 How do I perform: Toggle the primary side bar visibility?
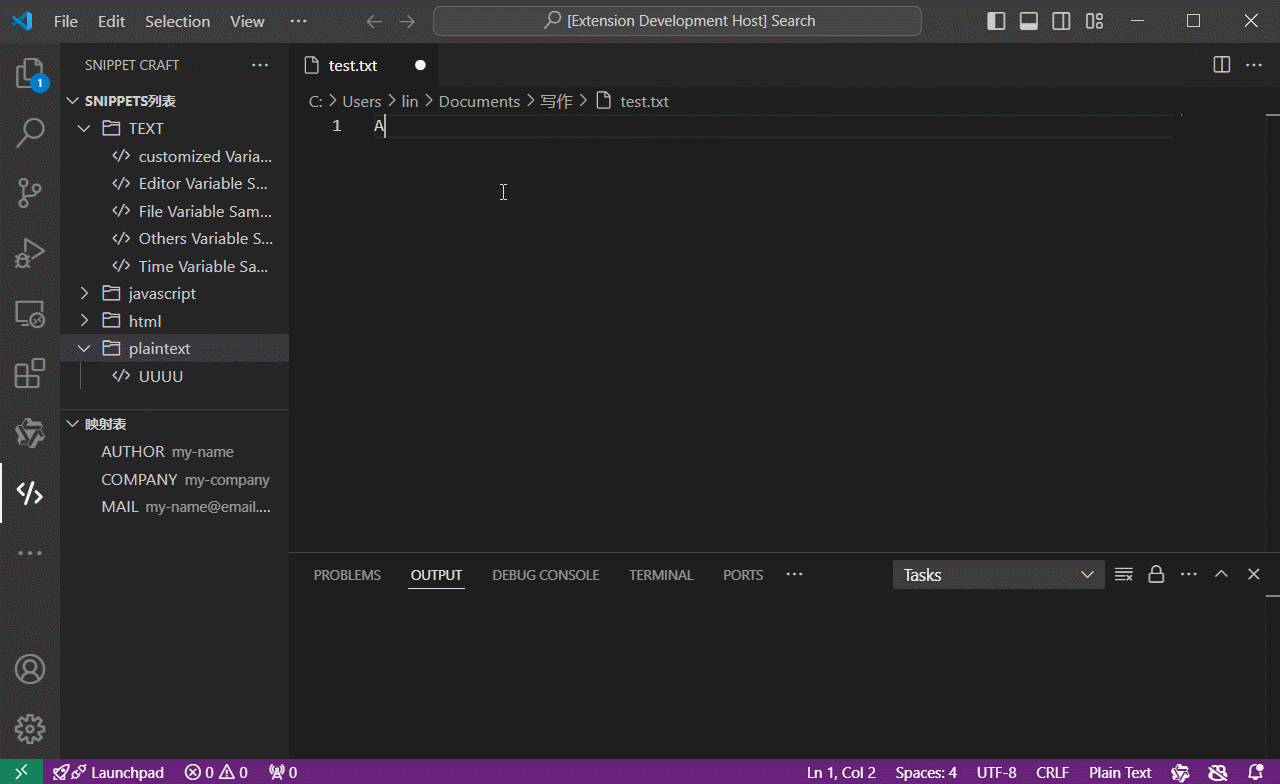click(x=996, y=21)
